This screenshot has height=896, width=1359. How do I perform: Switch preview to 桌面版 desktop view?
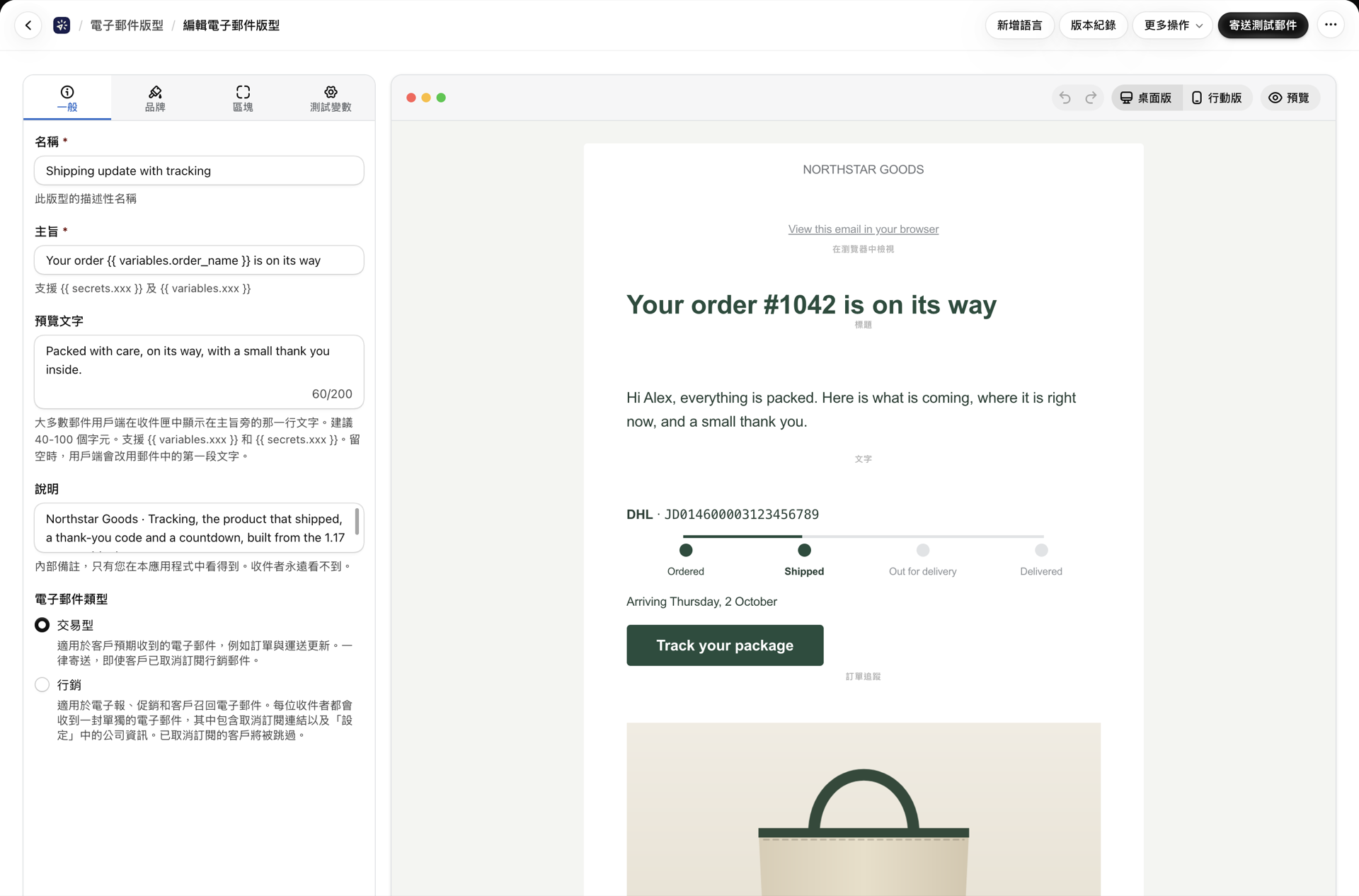click(1147, 98)
